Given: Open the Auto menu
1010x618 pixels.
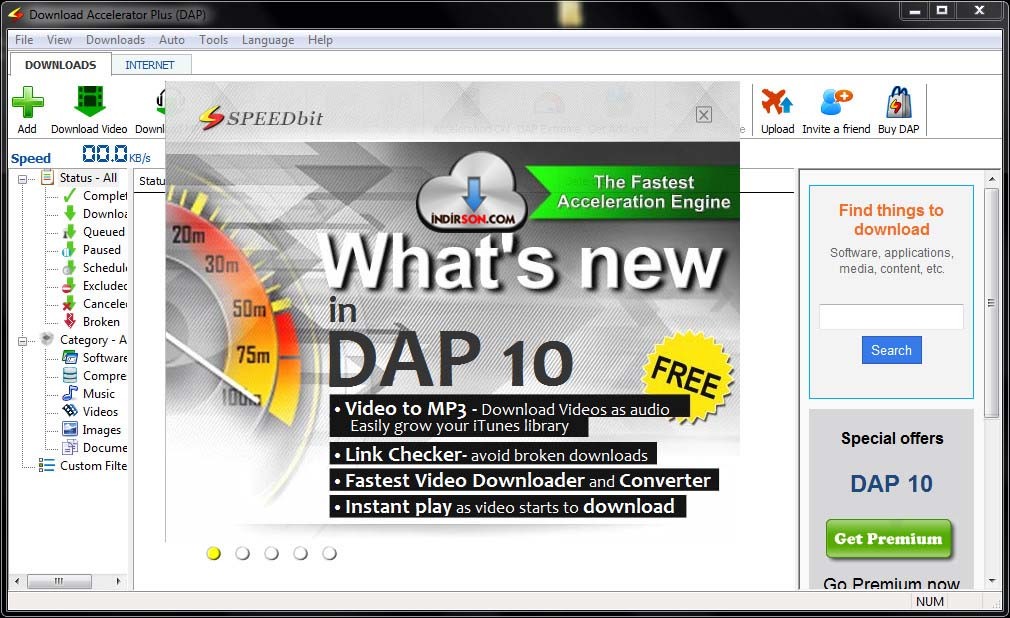Looking at the screenshot, I should (x=172, y=40).
